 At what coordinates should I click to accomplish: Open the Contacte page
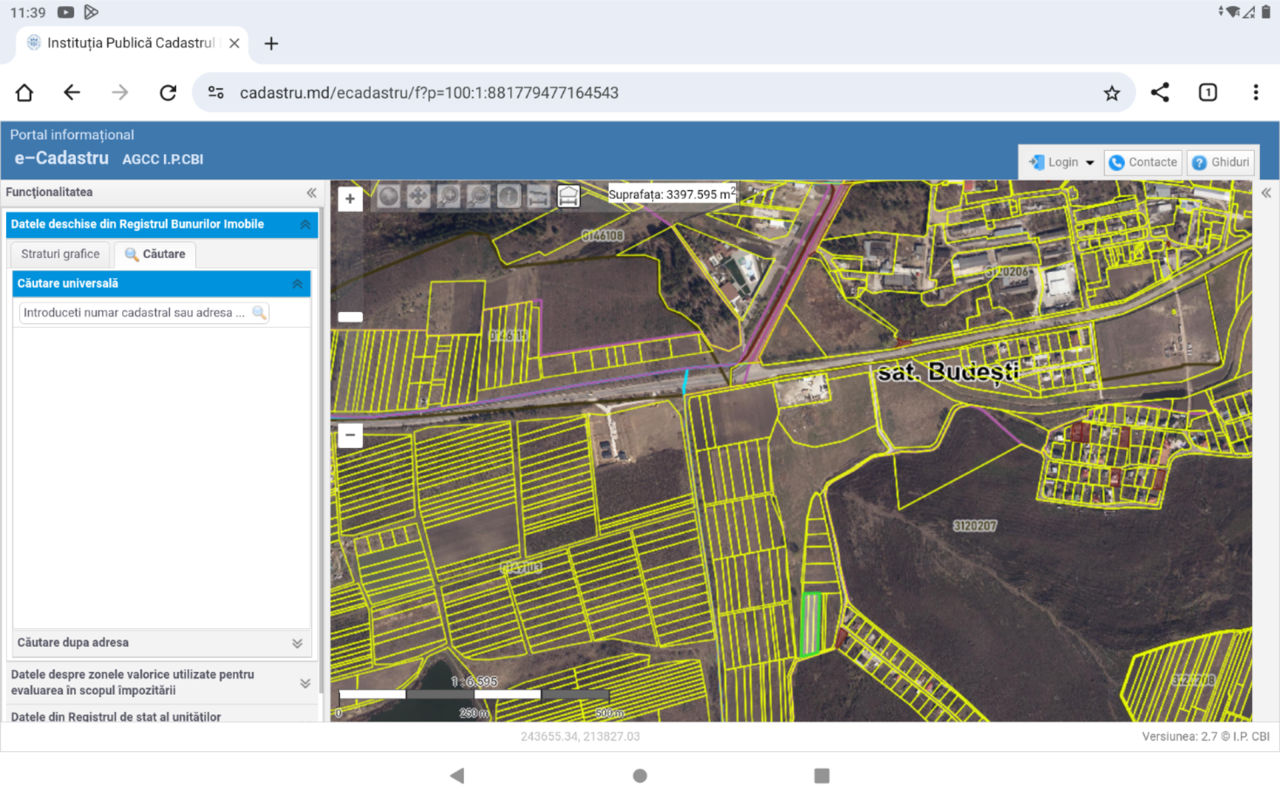1143,162
